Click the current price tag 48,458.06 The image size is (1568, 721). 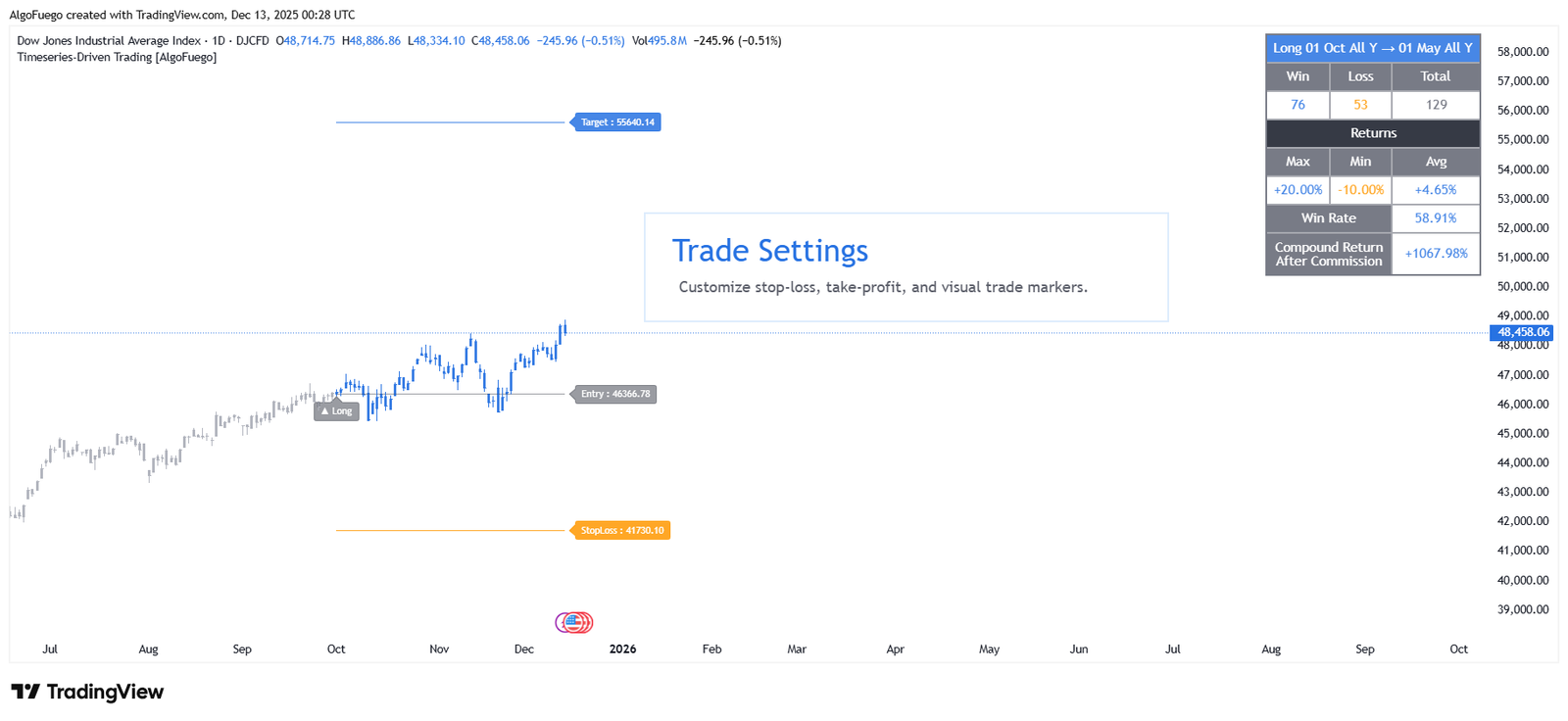pos(1522,333)
